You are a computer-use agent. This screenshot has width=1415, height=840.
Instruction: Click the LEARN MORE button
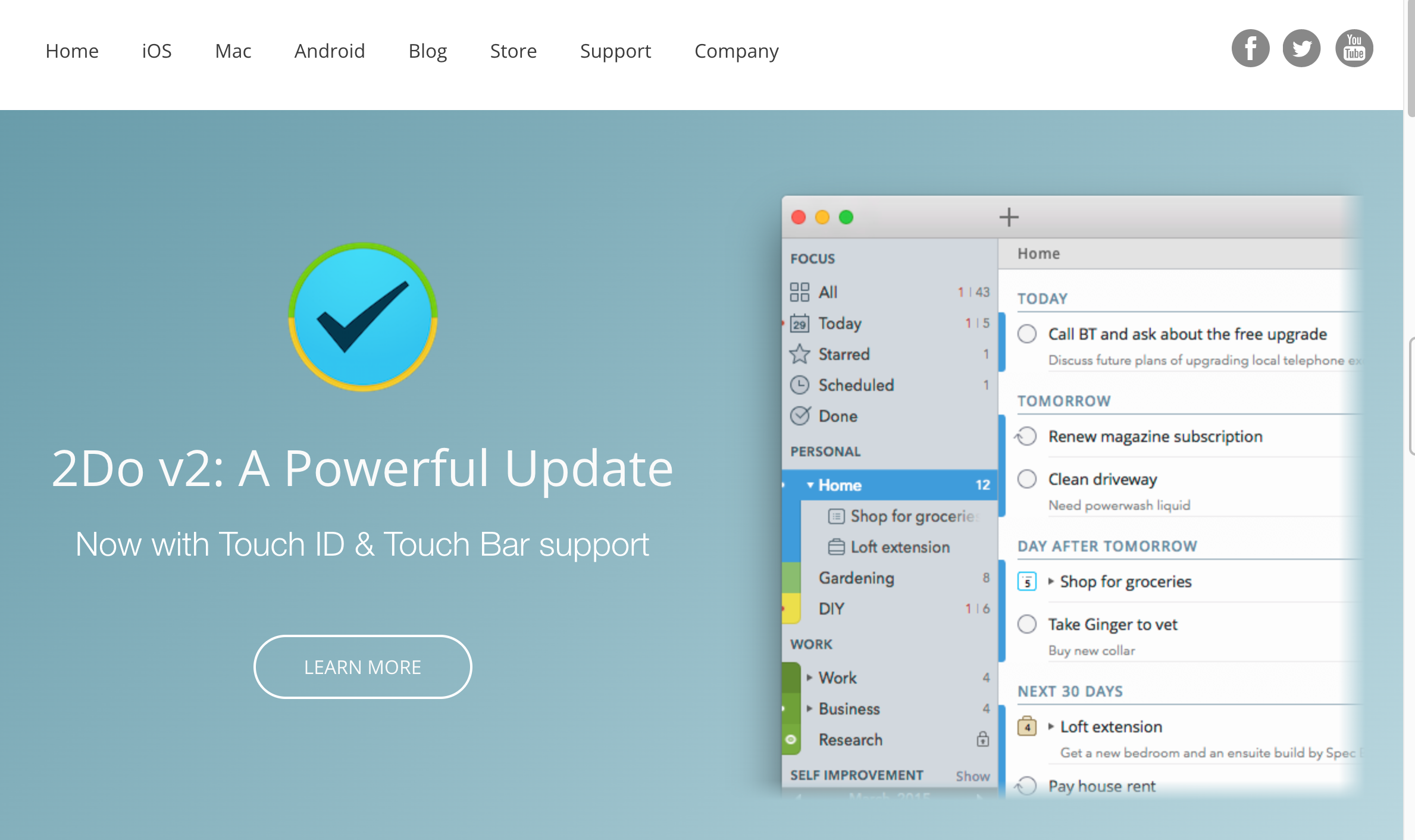click(x=363, y=667)
